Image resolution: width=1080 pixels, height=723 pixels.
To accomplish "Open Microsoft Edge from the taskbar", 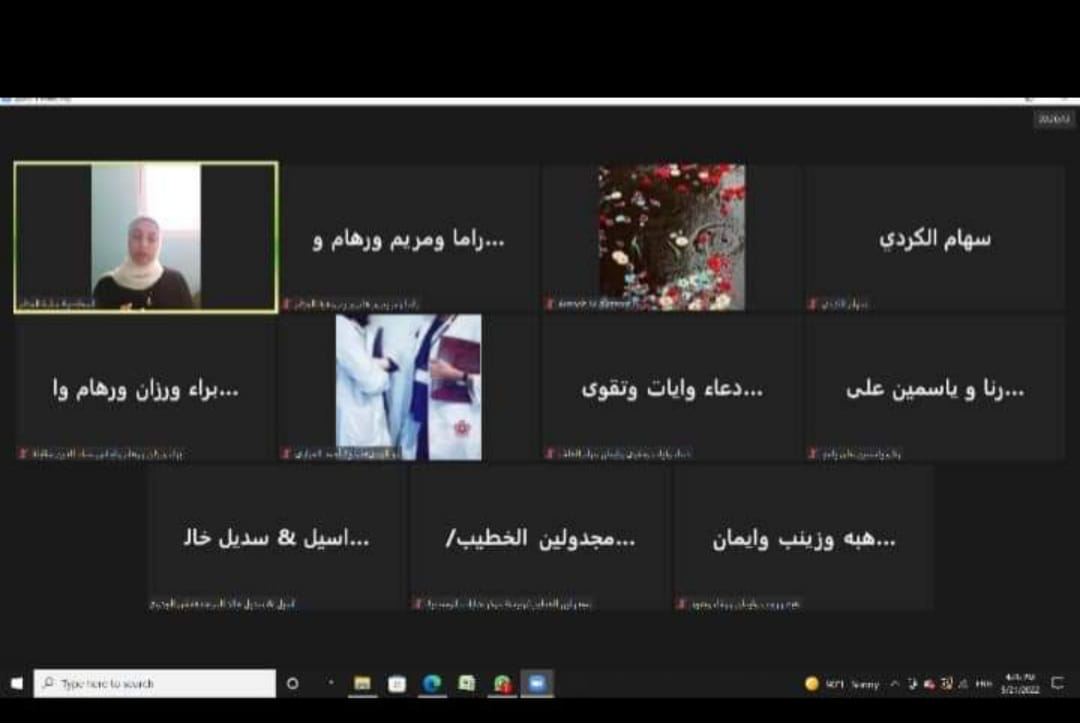I will click(432, 684).
